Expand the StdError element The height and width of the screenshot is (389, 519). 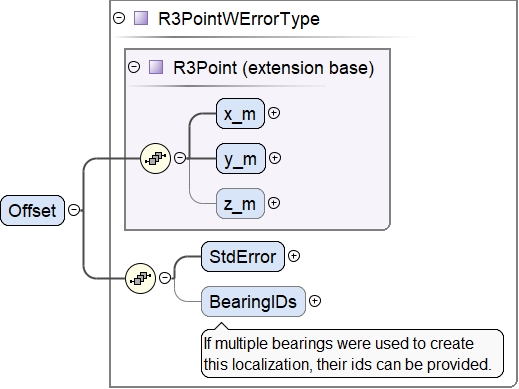click(x=294, y=256)
